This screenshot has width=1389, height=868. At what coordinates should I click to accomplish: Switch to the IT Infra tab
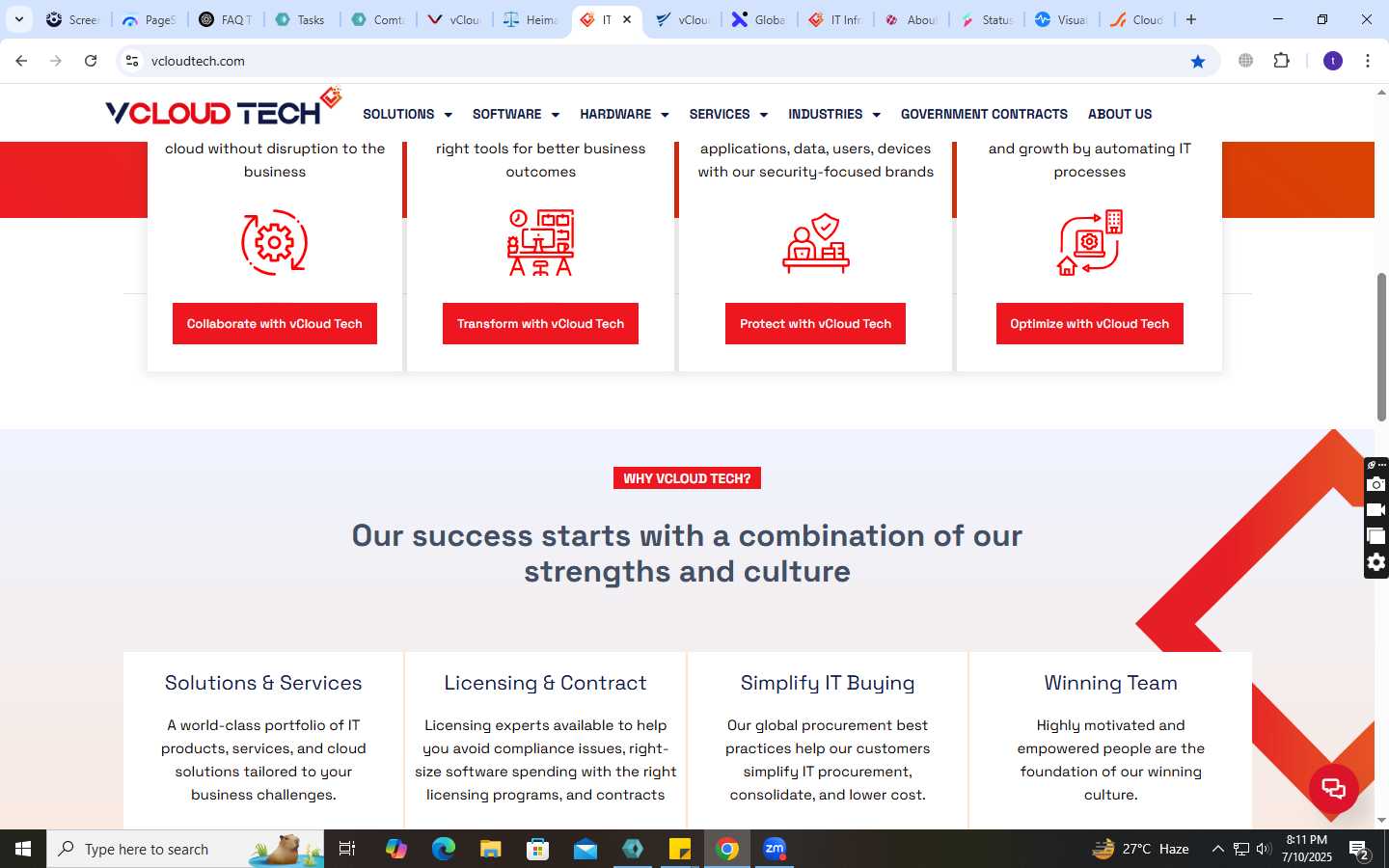835,19
